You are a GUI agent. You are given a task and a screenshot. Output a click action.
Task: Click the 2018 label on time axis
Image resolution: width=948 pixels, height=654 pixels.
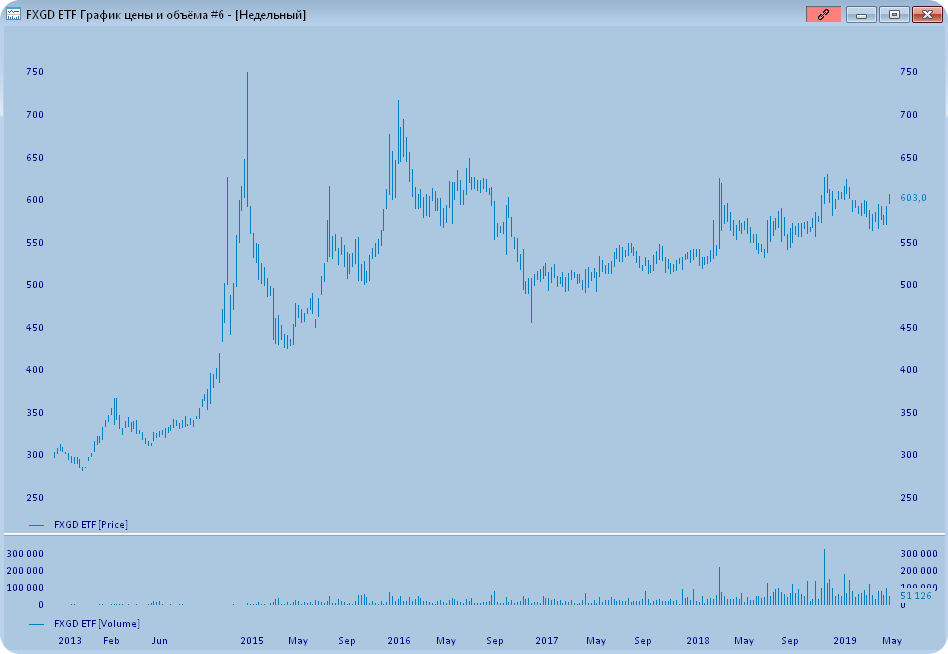[x=698, y=641]
